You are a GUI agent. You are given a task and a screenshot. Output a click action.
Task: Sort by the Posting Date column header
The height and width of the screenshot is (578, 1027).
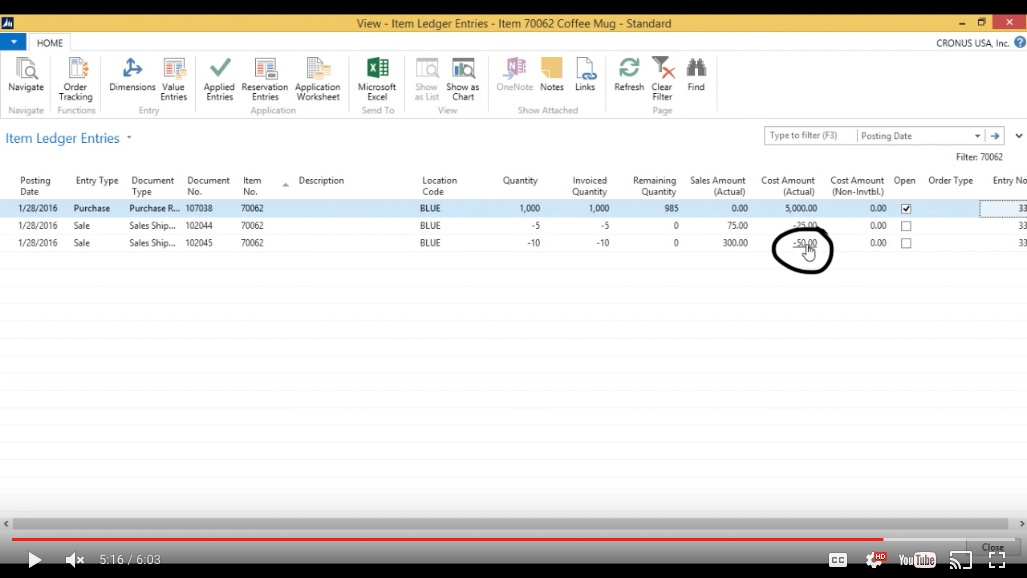[x=35, y=186]
